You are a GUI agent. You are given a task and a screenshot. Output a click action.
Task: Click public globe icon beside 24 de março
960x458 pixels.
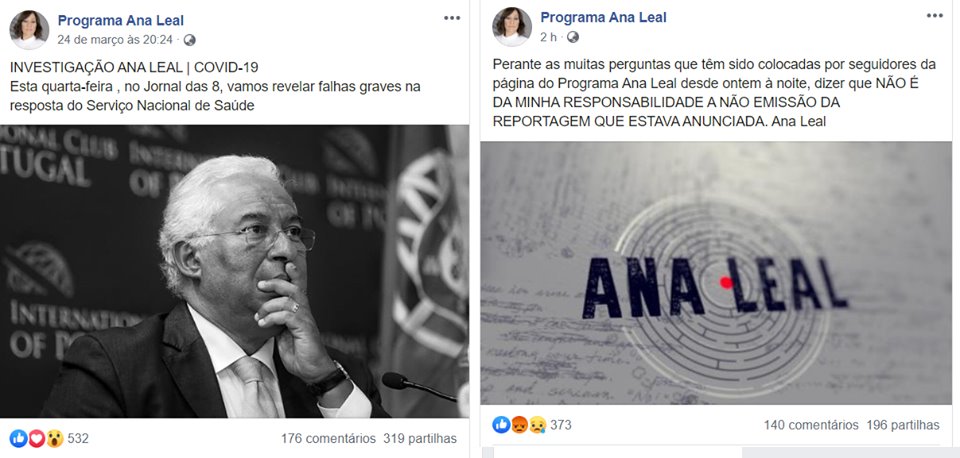(x=190, y=40)
